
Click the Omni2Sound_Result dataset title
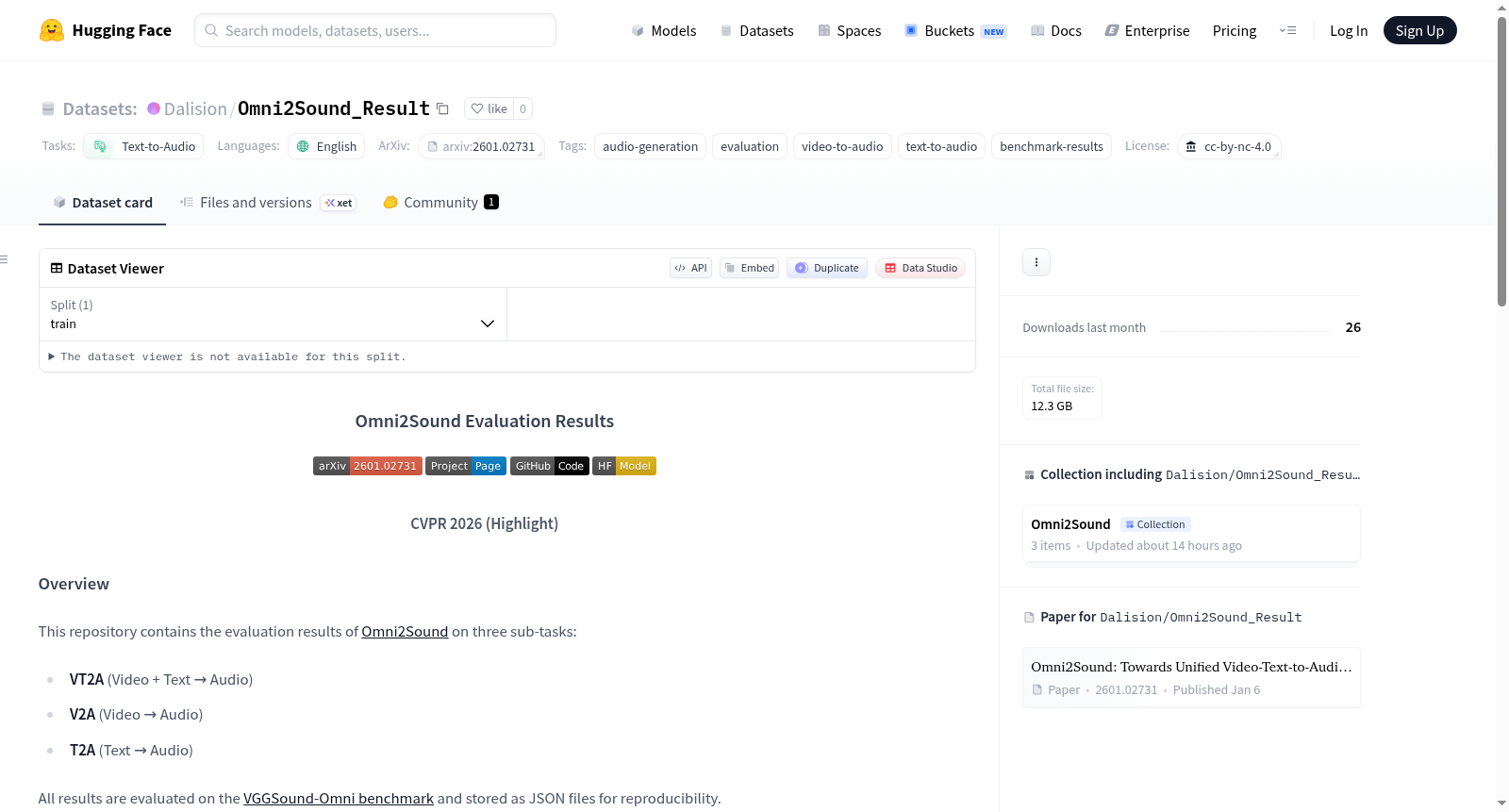point(334,108)
